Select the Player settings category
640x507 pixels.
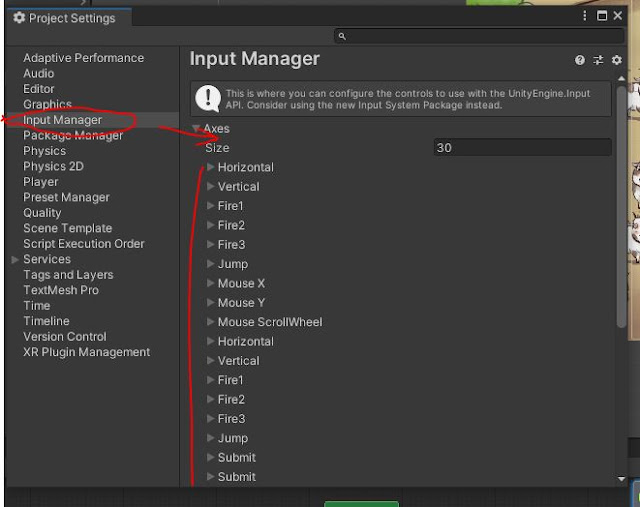pyautogui.click(x=41, y=182)
